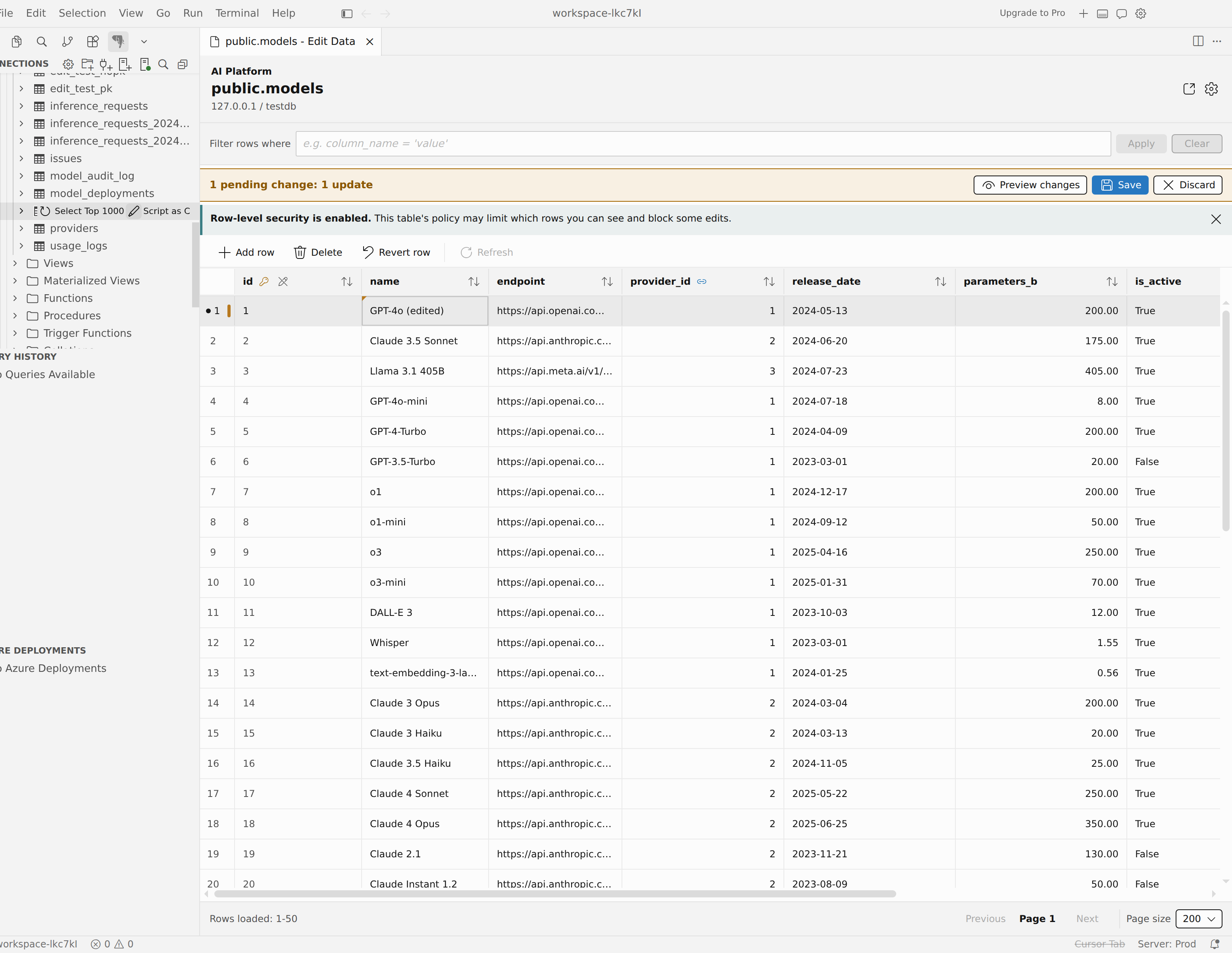The height and width of the screenshot is (953, 1232).
Task: Click the Revert row button
Action: [396, 252]
